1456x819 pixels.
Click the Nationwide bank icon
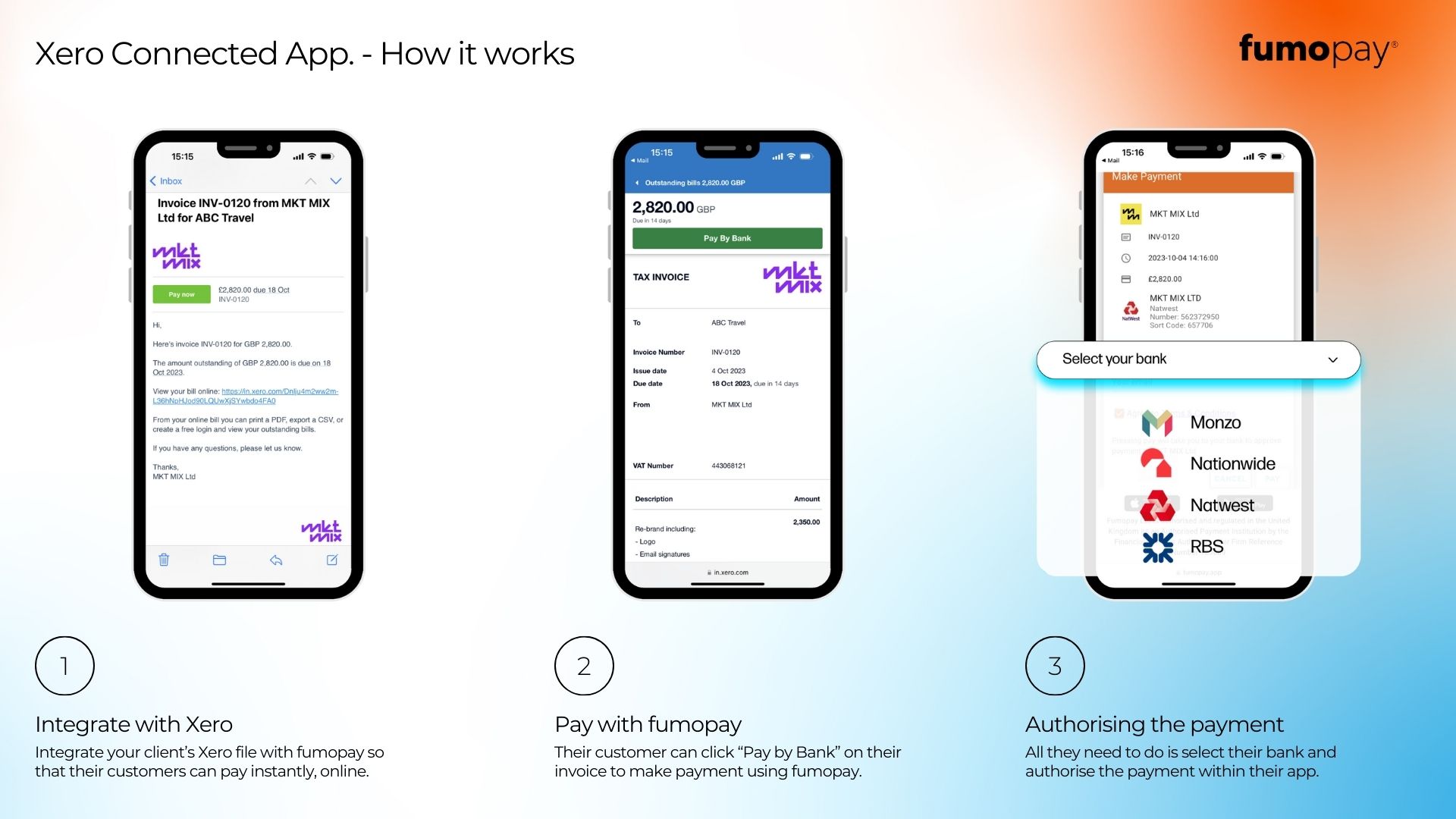click(1159, 463)
